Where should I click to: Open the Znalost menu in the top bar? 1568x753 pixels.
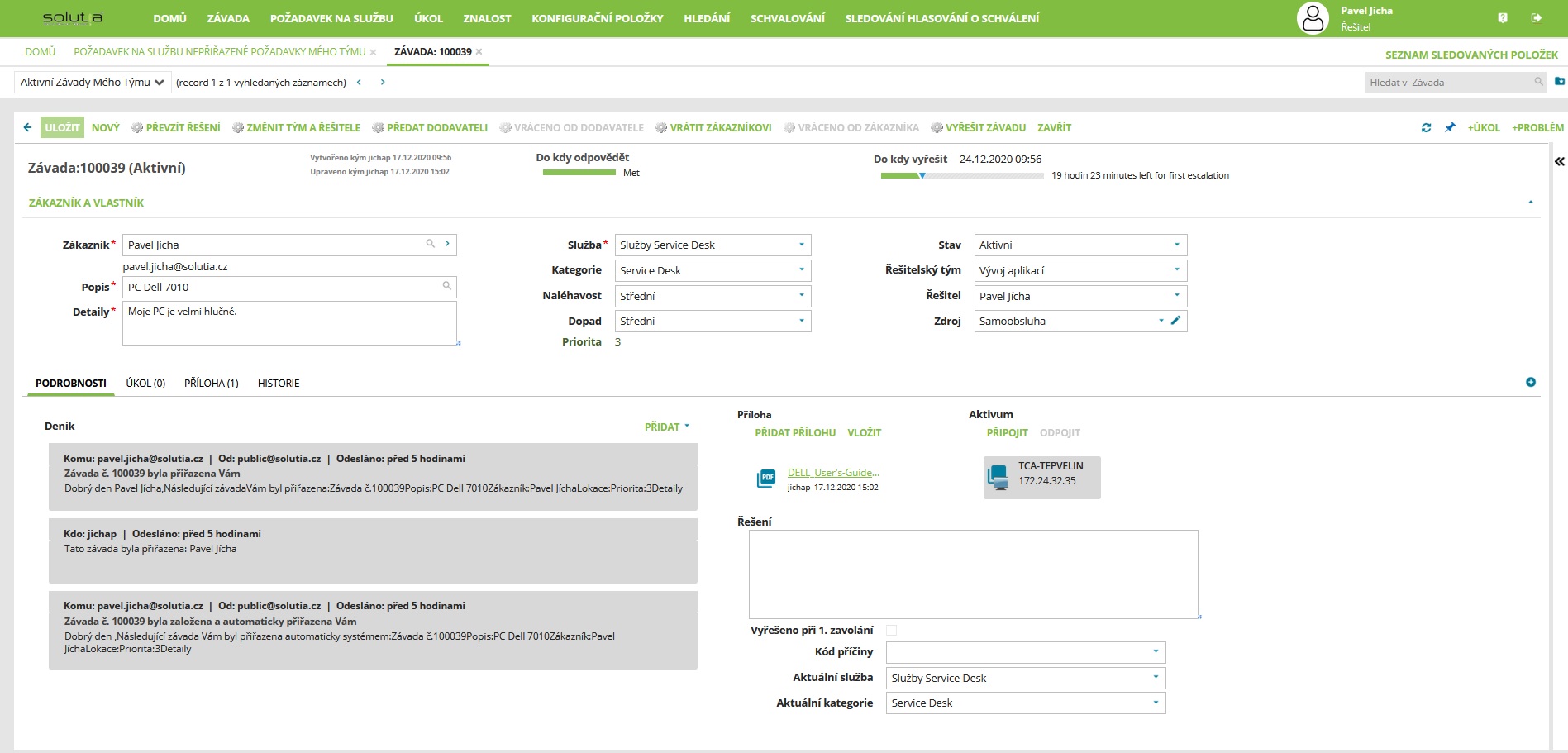[487, 18]
